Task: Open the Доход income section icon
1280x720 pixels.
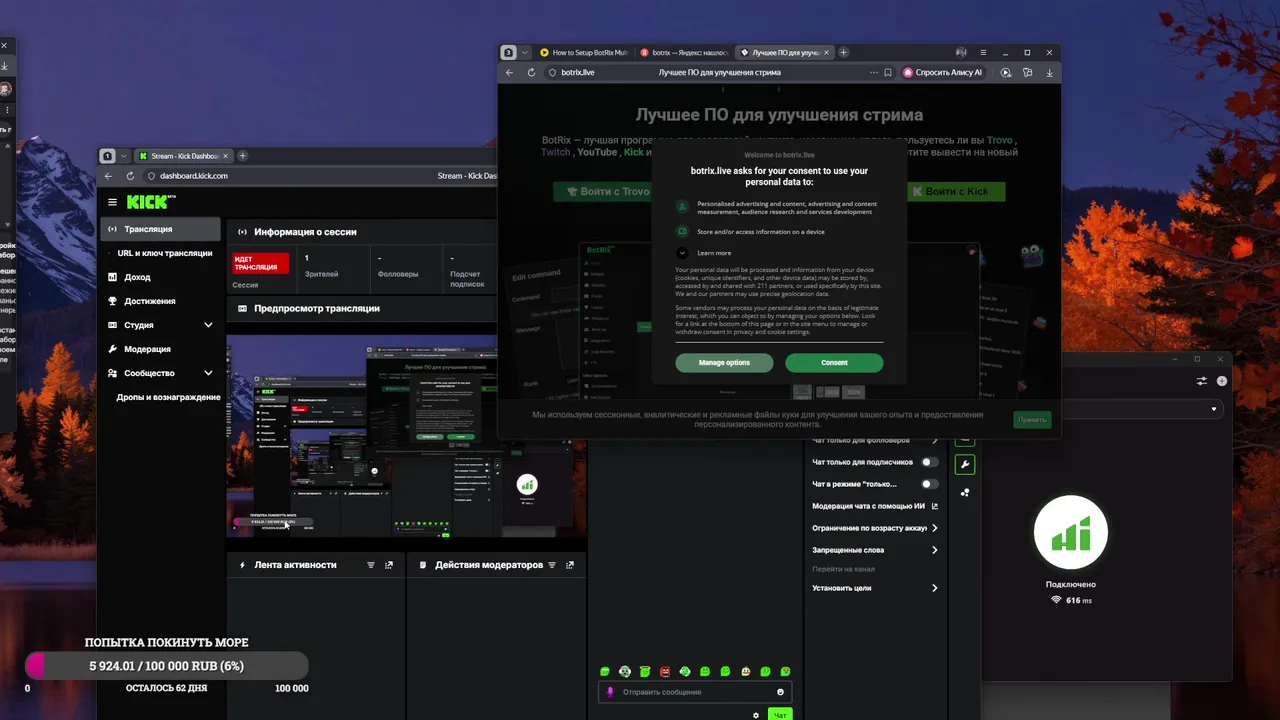Action: [113, 277]
